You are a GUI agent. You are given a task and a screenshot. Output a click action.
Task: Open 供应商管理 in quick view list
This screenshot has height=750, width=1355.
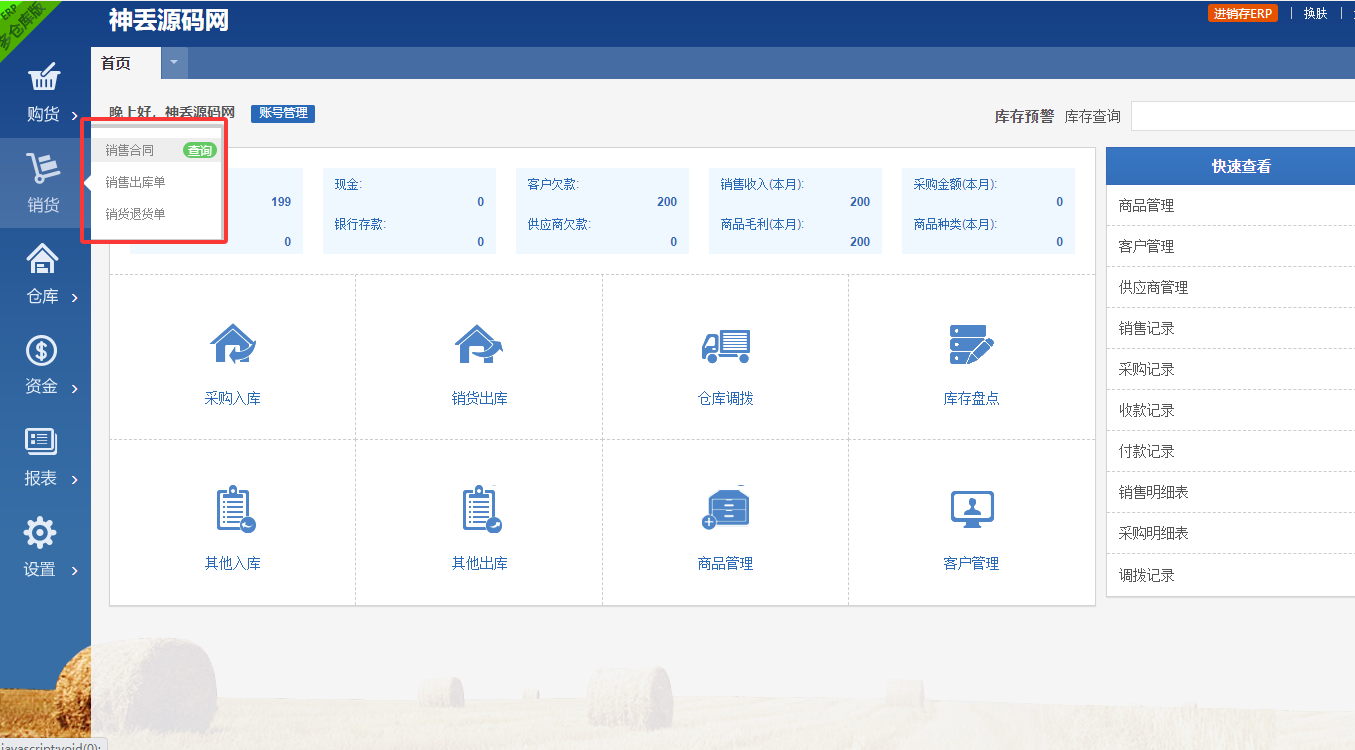[1153, 288]
